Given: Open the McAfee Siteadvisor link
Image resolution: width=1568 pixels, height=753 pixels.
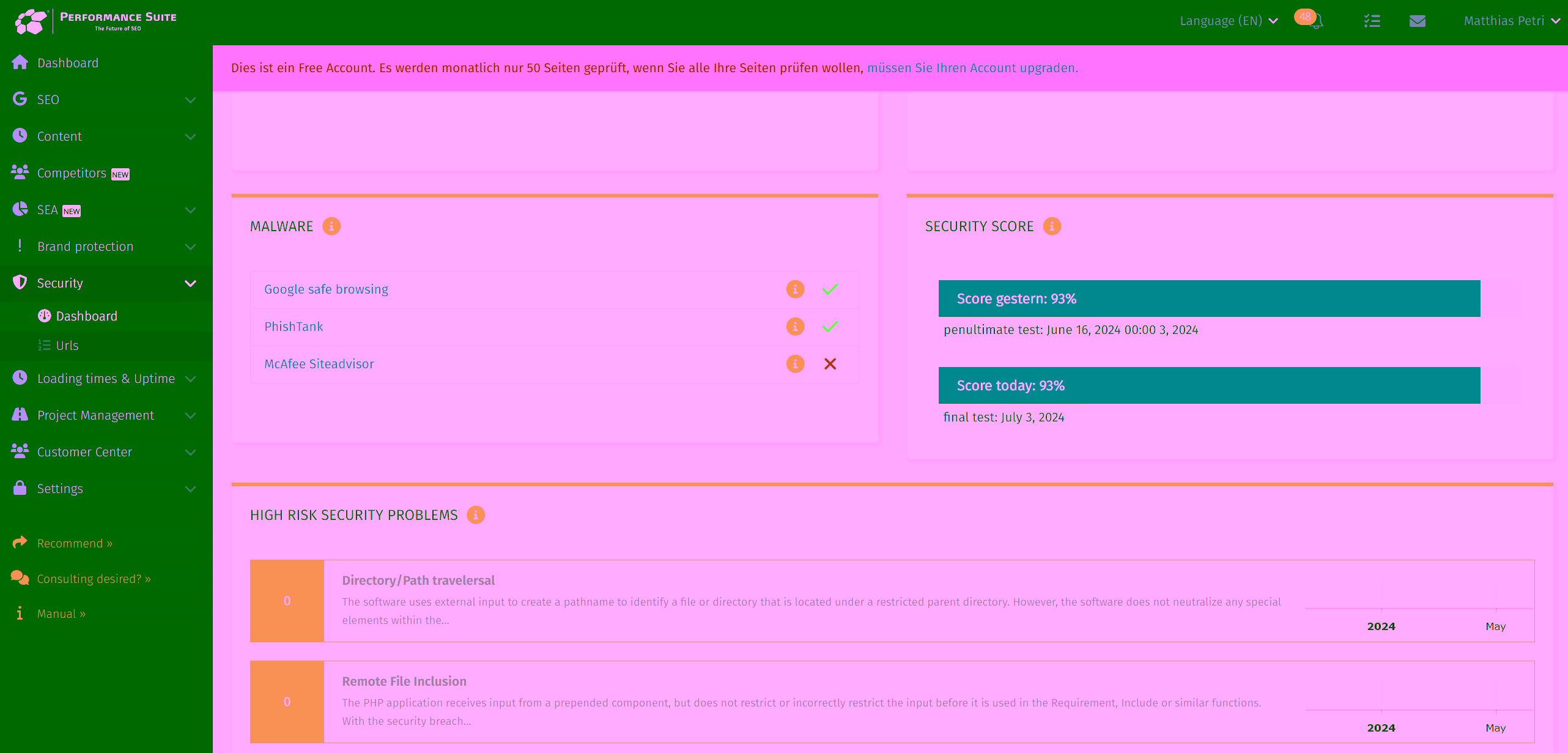Looking at the screenshot, I should (x=319, y=364).
